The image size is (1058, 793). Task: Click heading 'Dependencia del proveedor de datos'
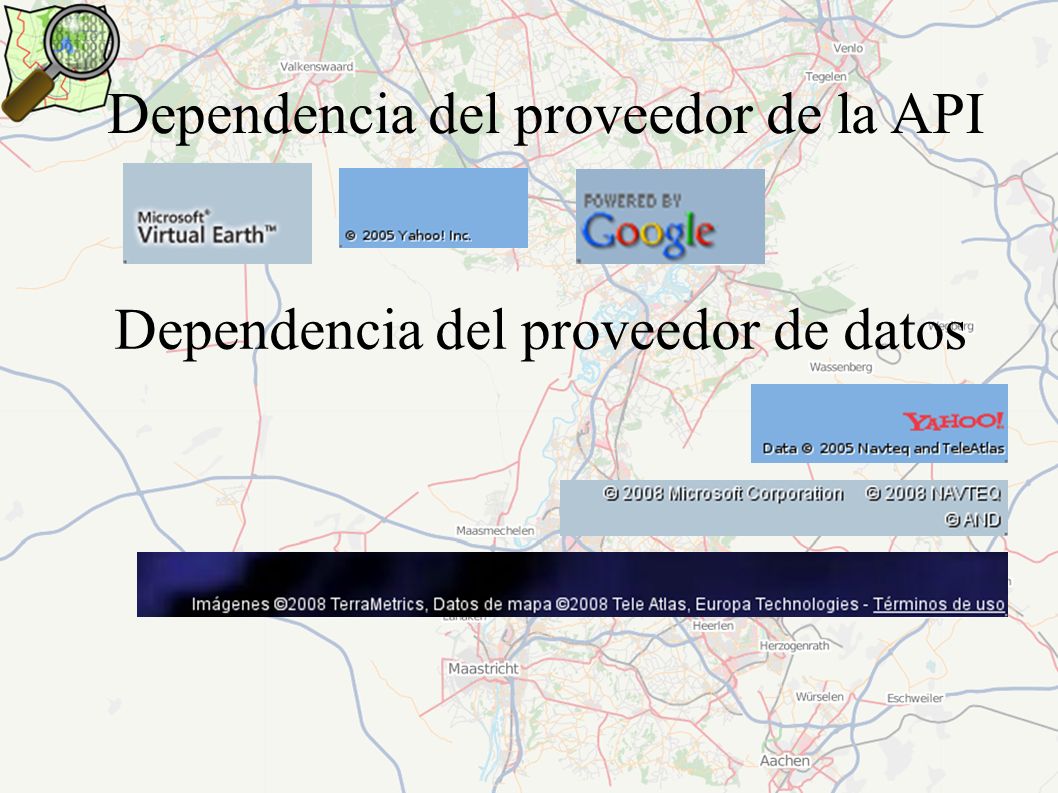[x=540, y=331]
